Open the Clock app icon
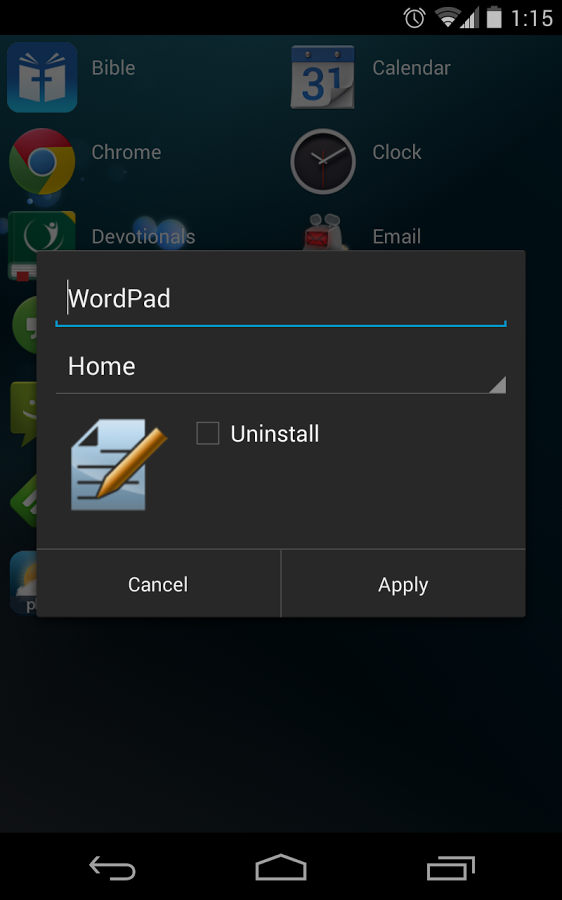This screenshot has height=900, width=562. [x=323, y=161]
